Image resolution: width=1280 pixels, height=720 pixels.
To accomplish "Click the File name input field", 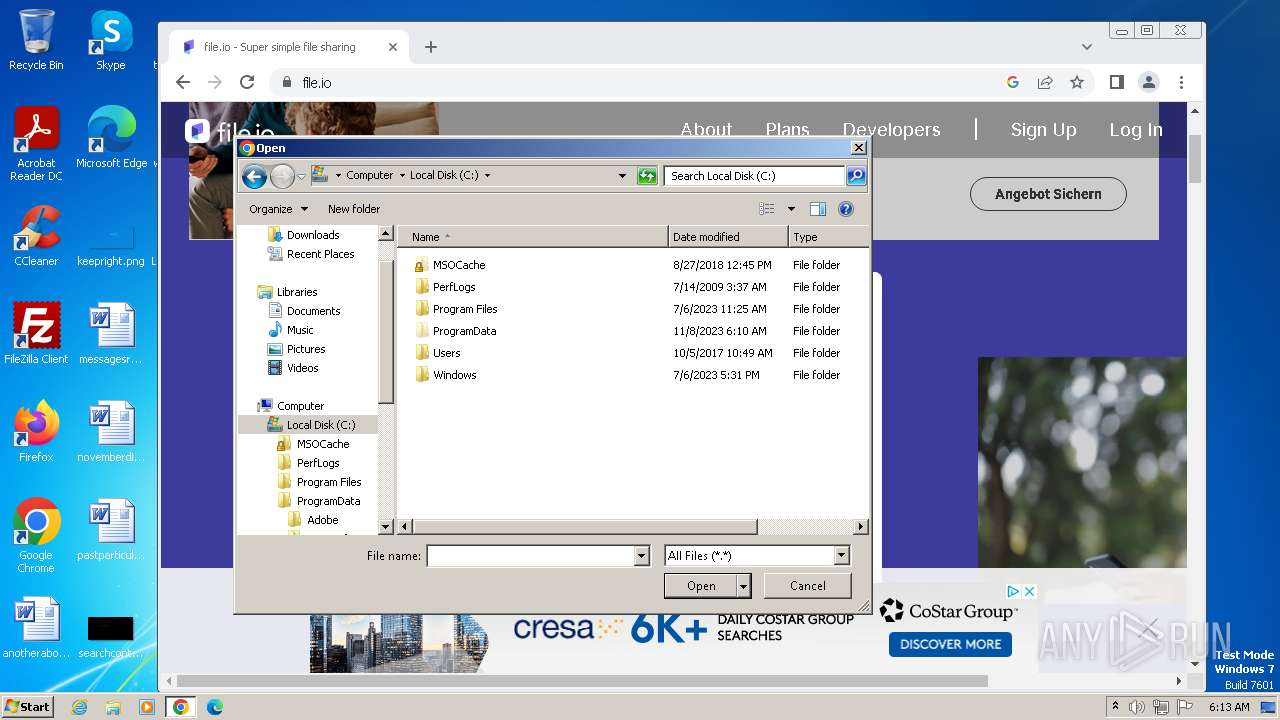I will [x=530, y=556].
